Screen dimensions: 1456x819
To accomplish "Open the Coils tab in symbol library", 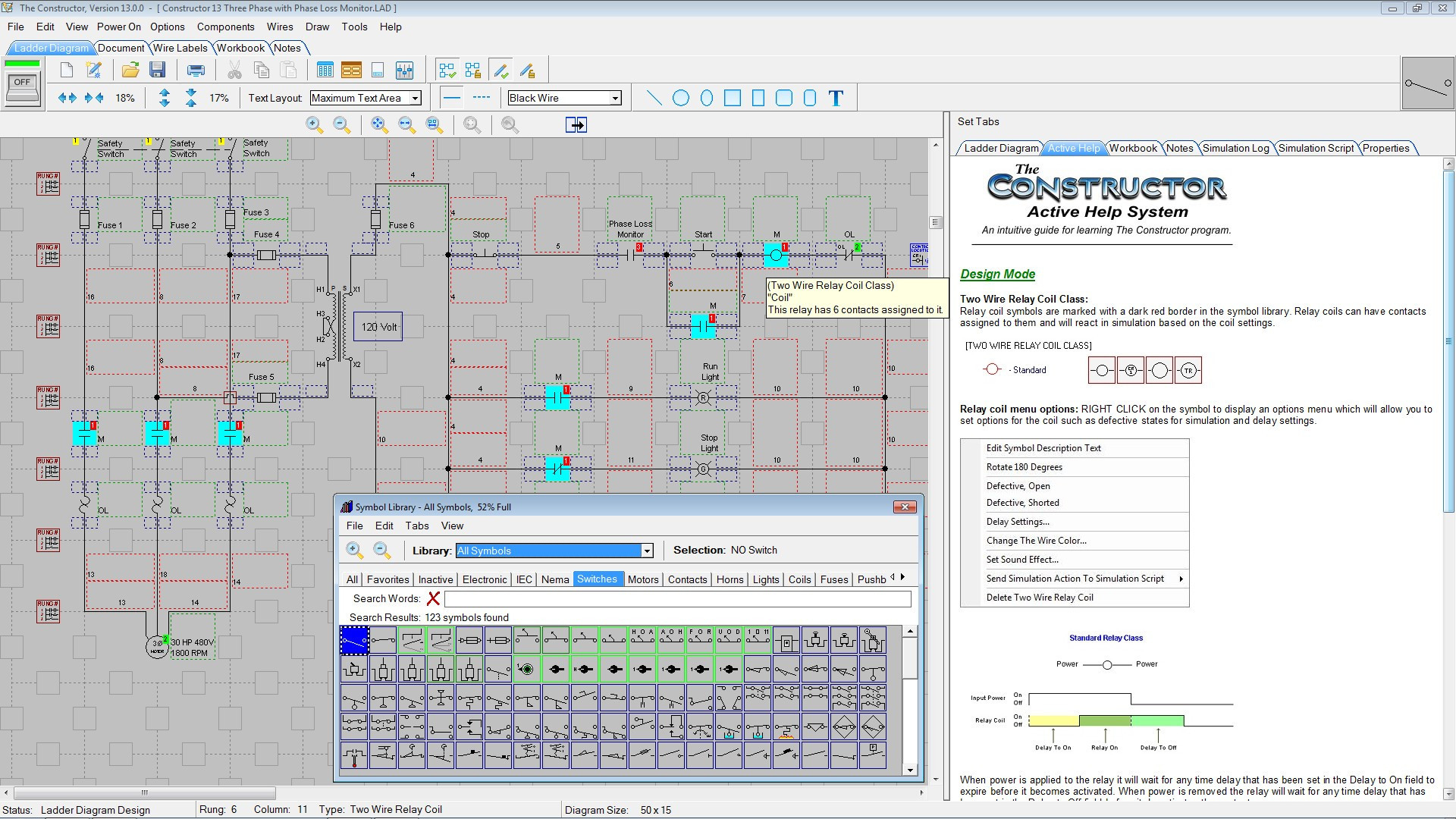I will 800,579.
